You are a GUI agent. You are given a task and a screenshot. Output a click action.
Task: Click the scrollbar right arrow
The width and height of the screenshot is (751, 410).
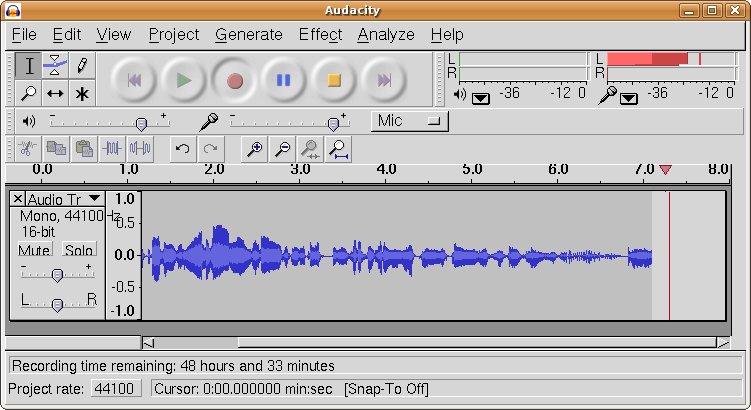pyautogui.click(x=723, y=342)
